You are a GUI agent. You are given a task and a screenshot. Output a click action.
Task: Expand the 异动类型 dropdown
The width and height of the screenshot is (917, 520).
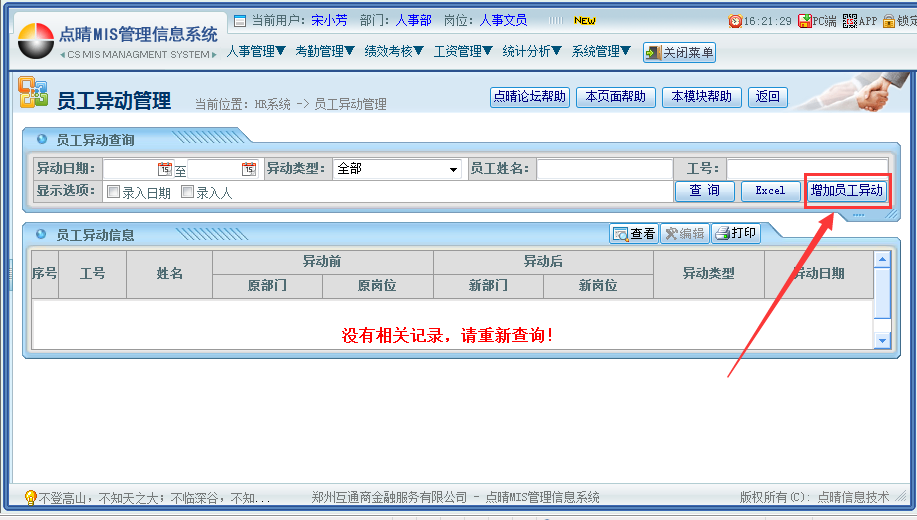(x=454, y=170)
